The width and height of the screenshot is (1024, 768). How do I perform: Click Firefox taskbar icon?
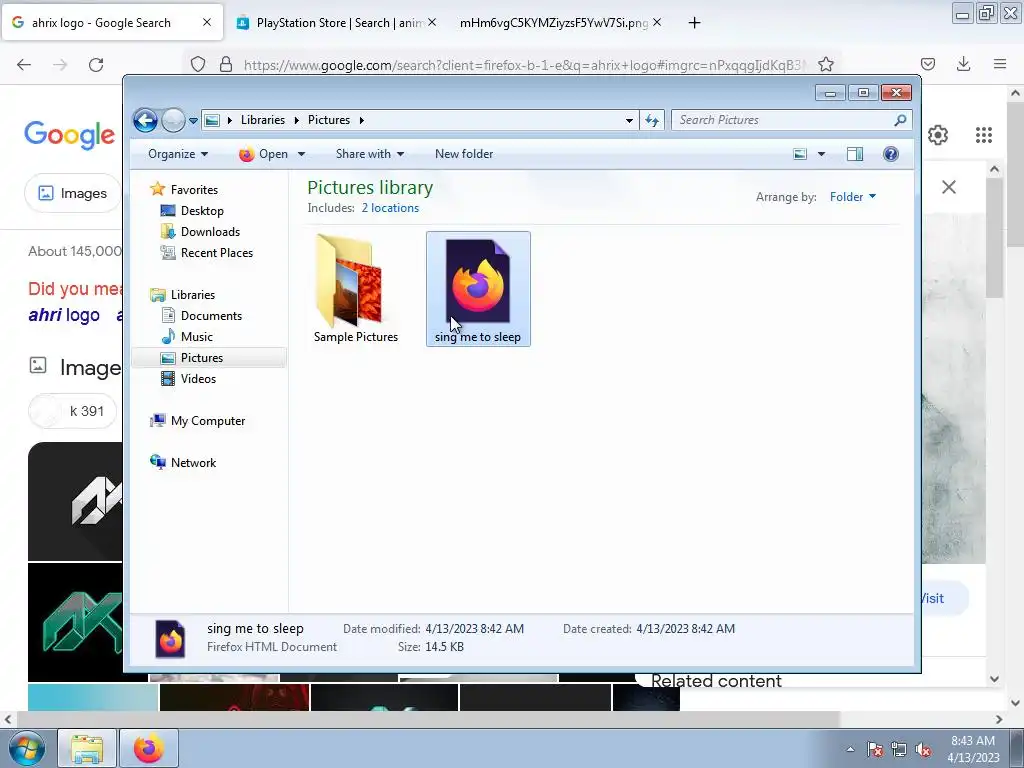149,748
